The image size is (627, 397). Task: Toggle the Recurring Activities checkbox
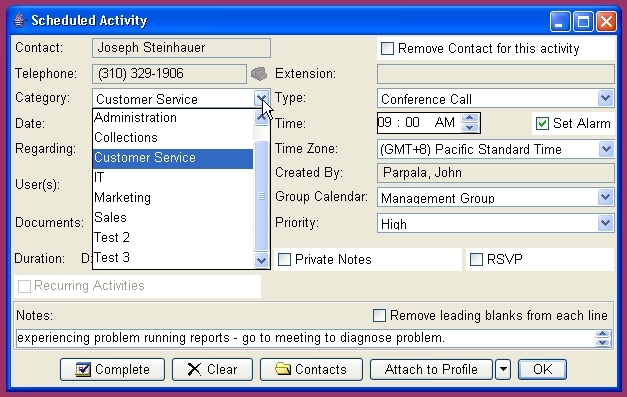(24, 286)
